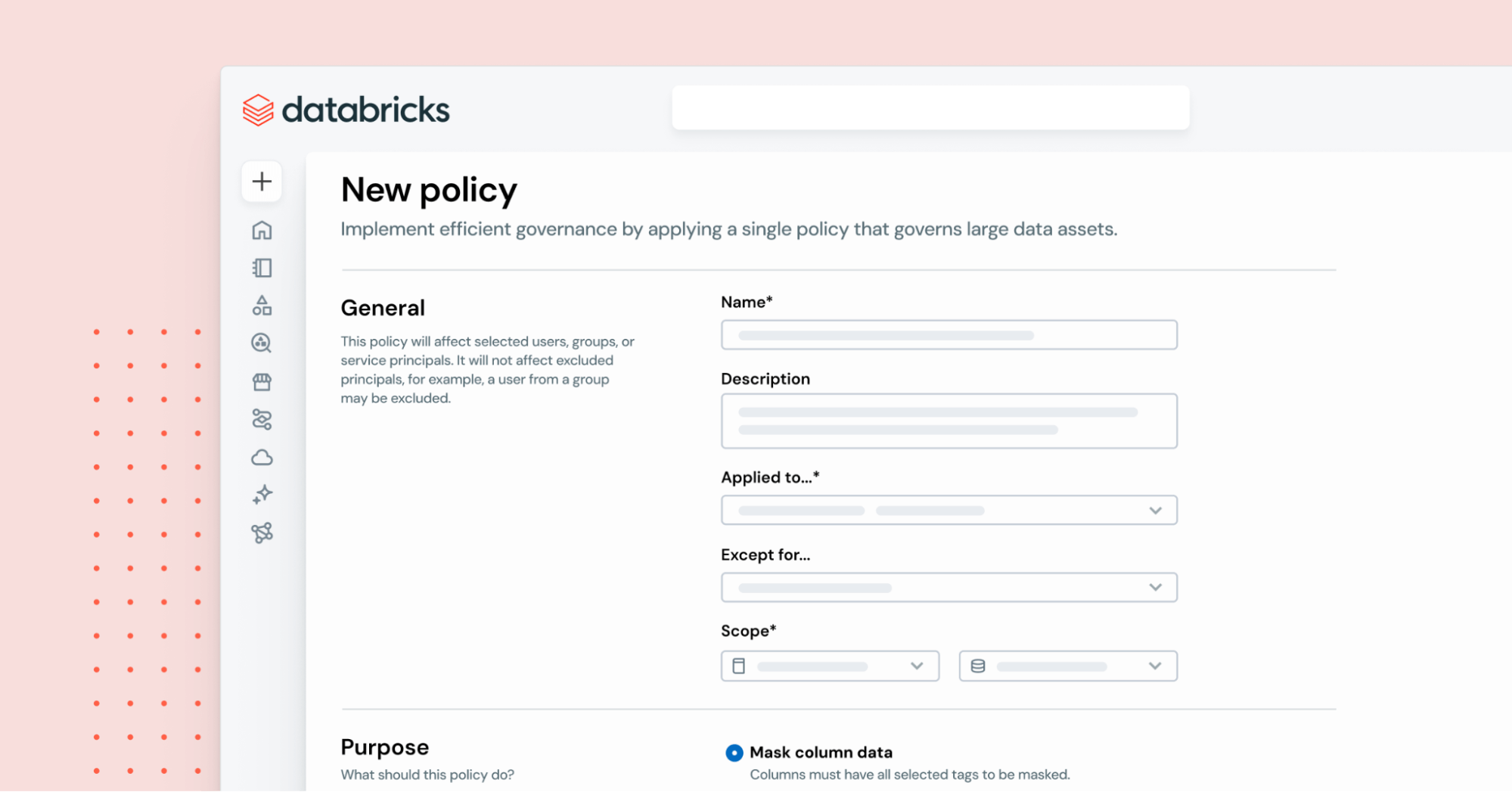Click the Mask column data label
The image size is (1512, 792).
(821, 753)
